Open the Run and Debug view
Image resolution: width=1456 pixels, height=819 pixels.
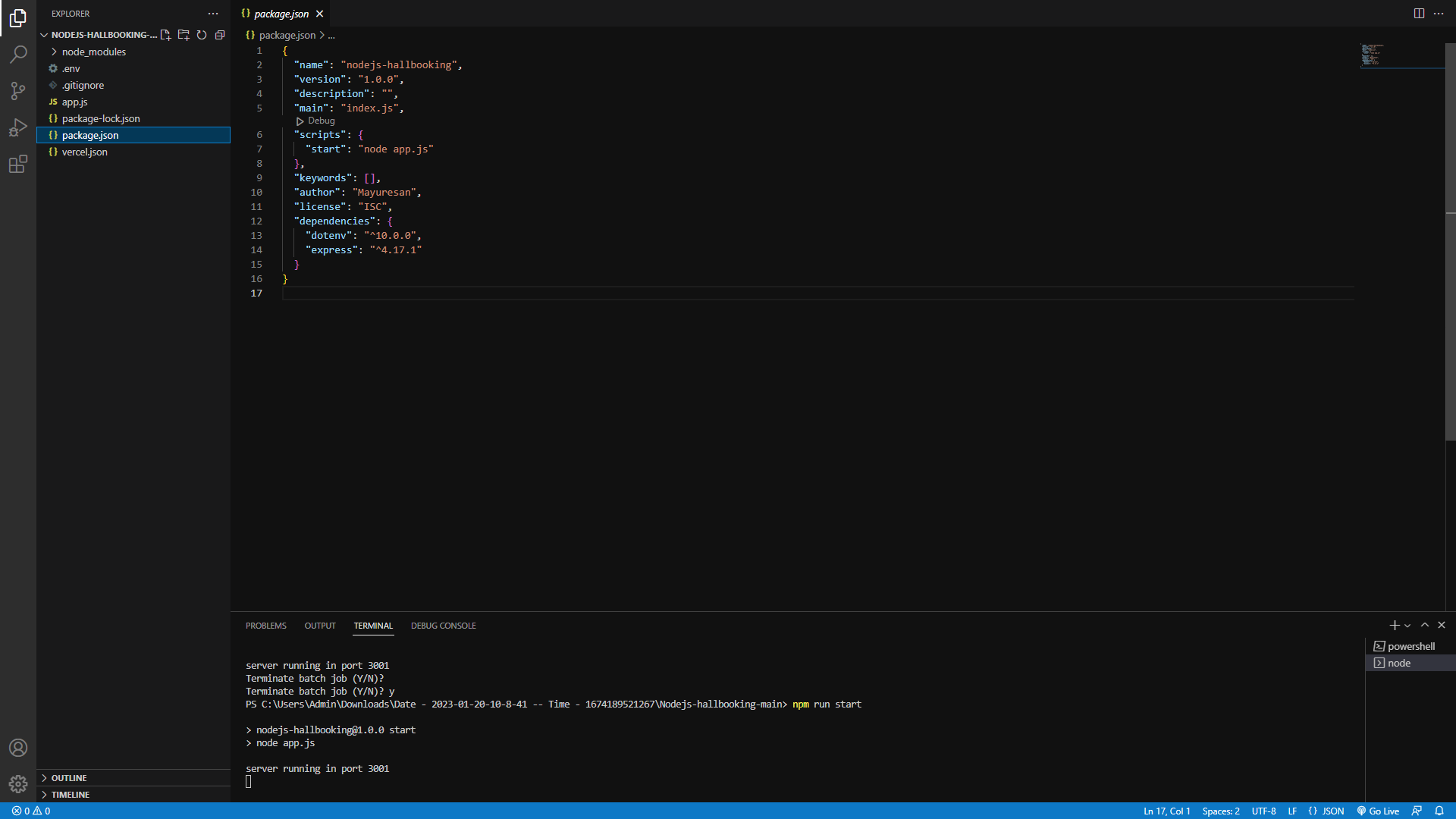(x=18, y=127)
